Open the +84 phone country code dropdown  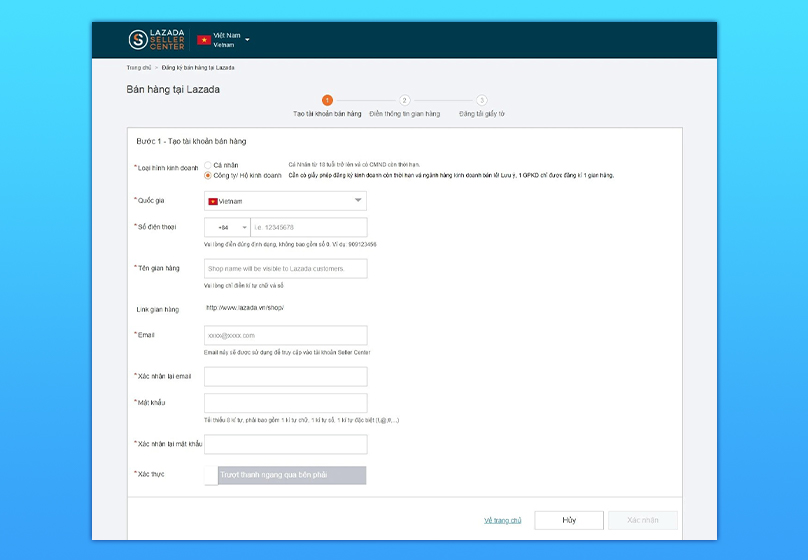coord(226,228)
